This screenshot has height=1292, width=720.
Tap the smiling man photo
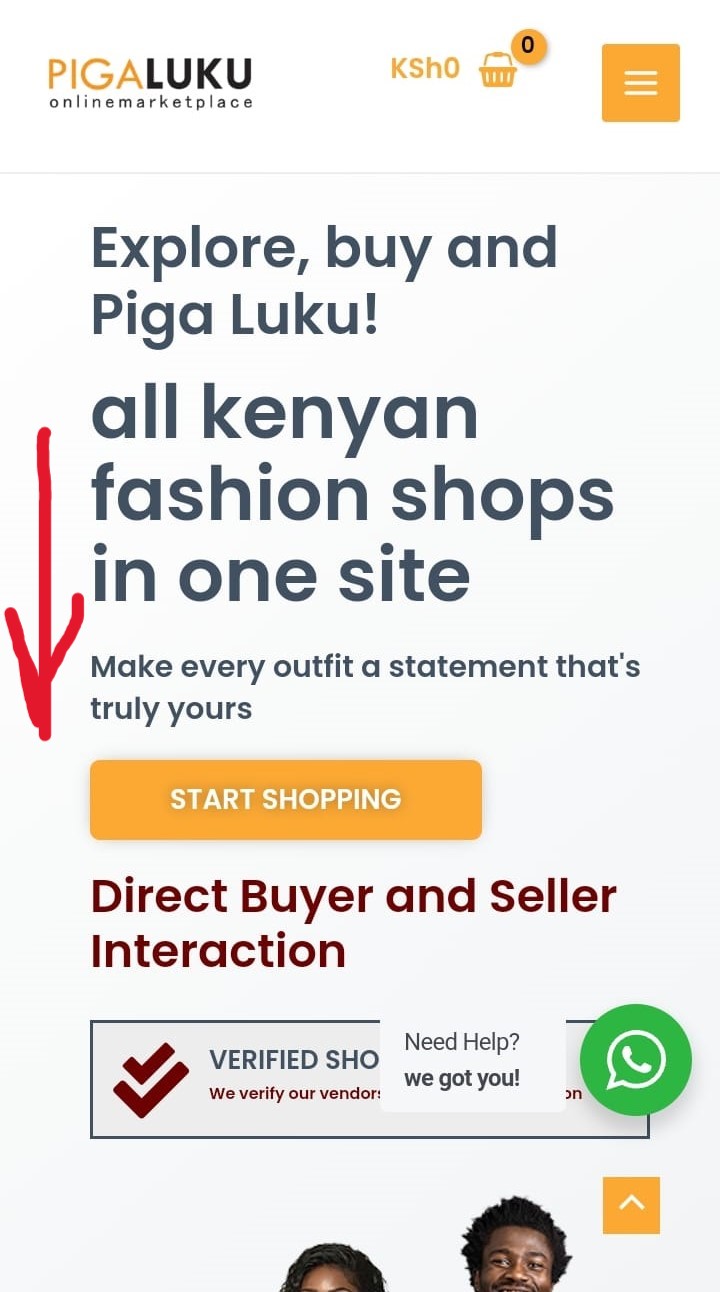click(x=516, y=1244)
